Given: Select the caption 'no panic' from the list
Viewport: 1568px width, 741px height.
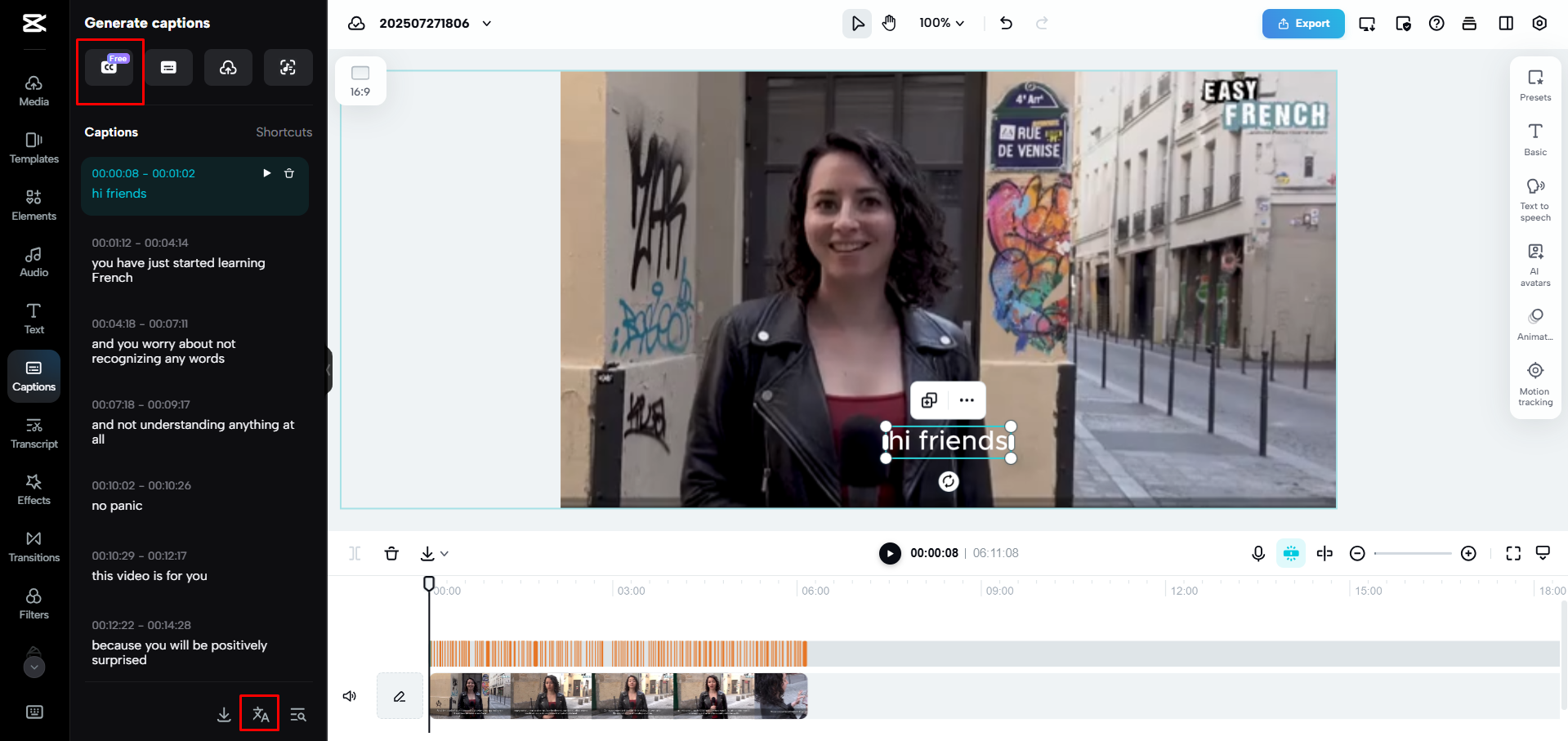Looking at the screenshot, I should point(196,497).
